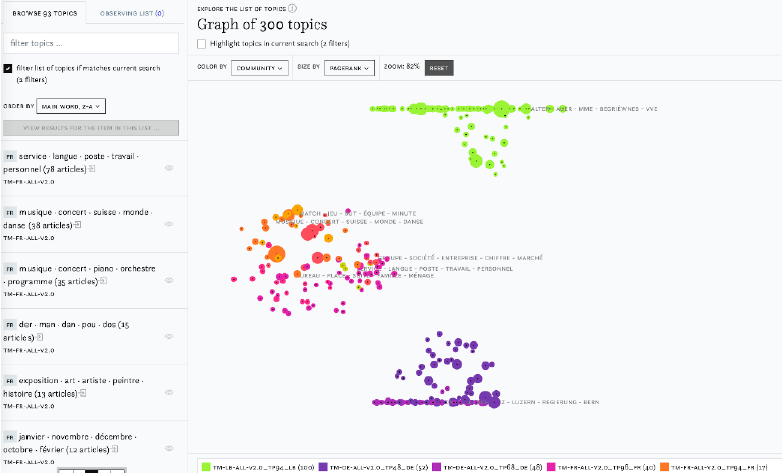Uncheck 'filter list of topics if matches current search'
Image resolution: width=783 pixels, height=473 pixels.
[8, 68]
